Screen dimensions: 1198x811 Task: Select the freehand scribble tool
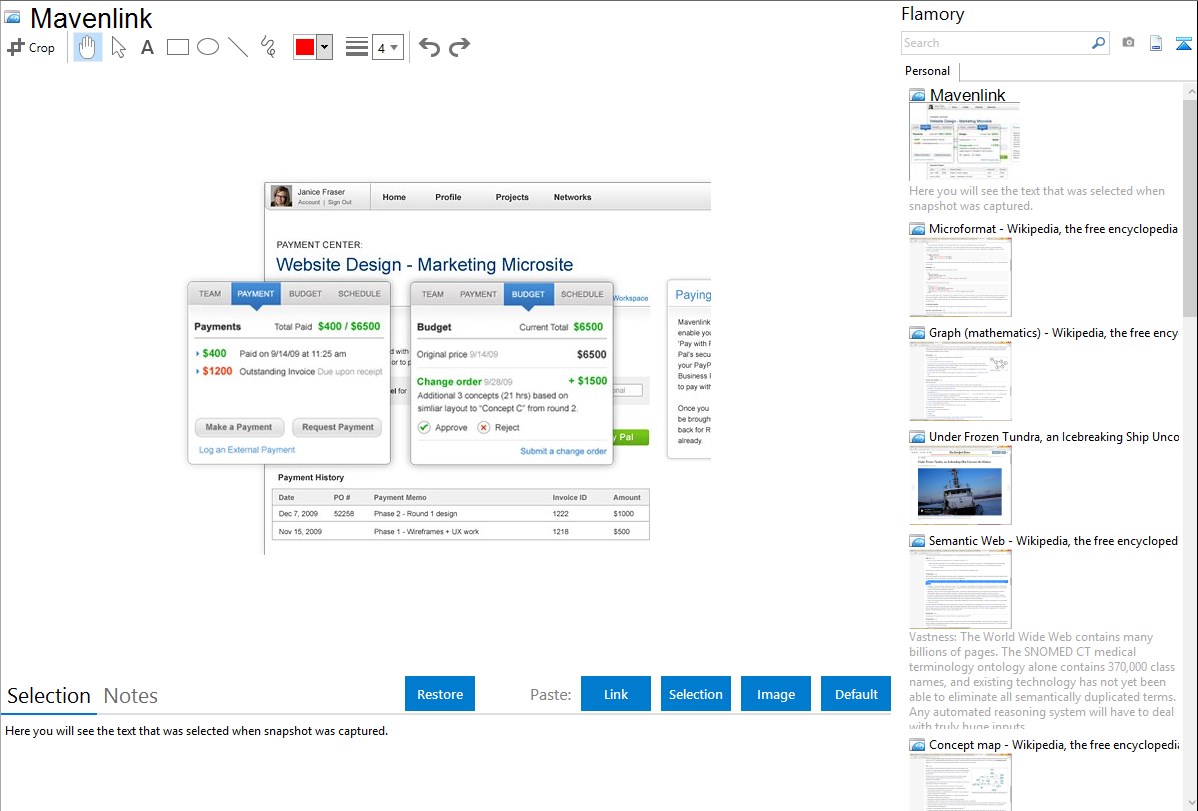point(268,47)
